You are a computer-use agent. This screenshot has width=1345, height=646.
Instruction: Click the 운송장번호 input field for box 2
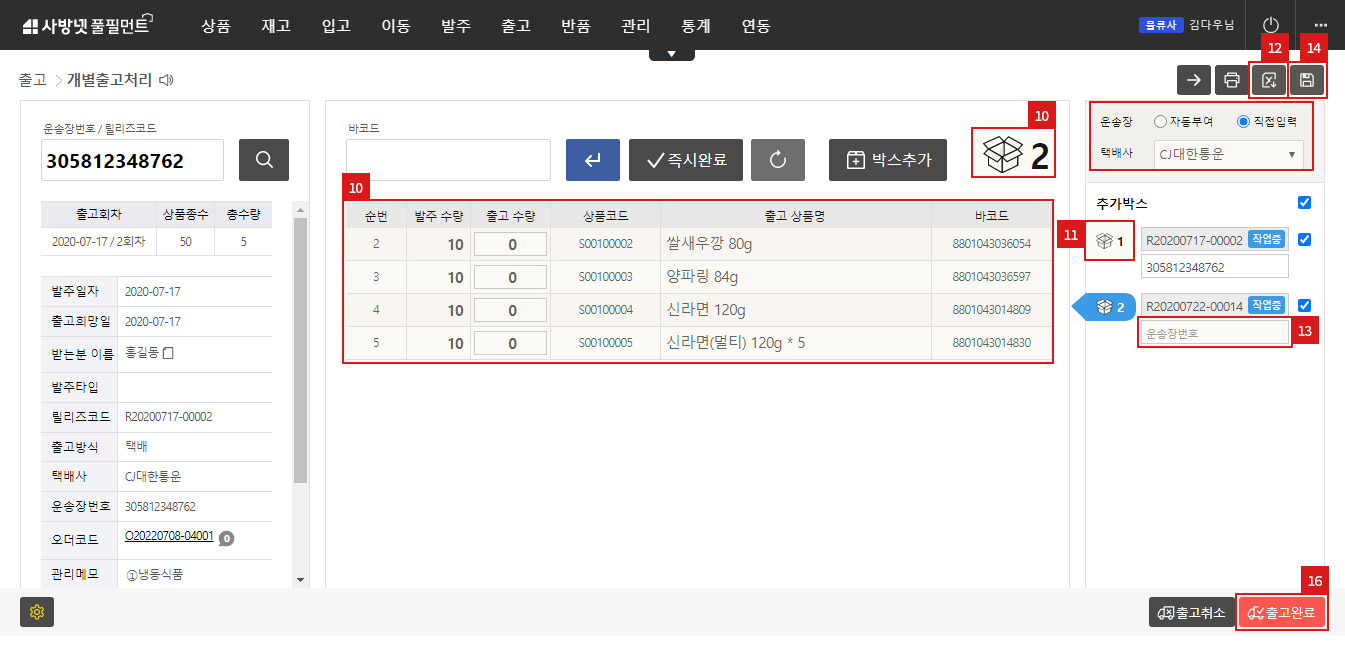(1213, 331)
